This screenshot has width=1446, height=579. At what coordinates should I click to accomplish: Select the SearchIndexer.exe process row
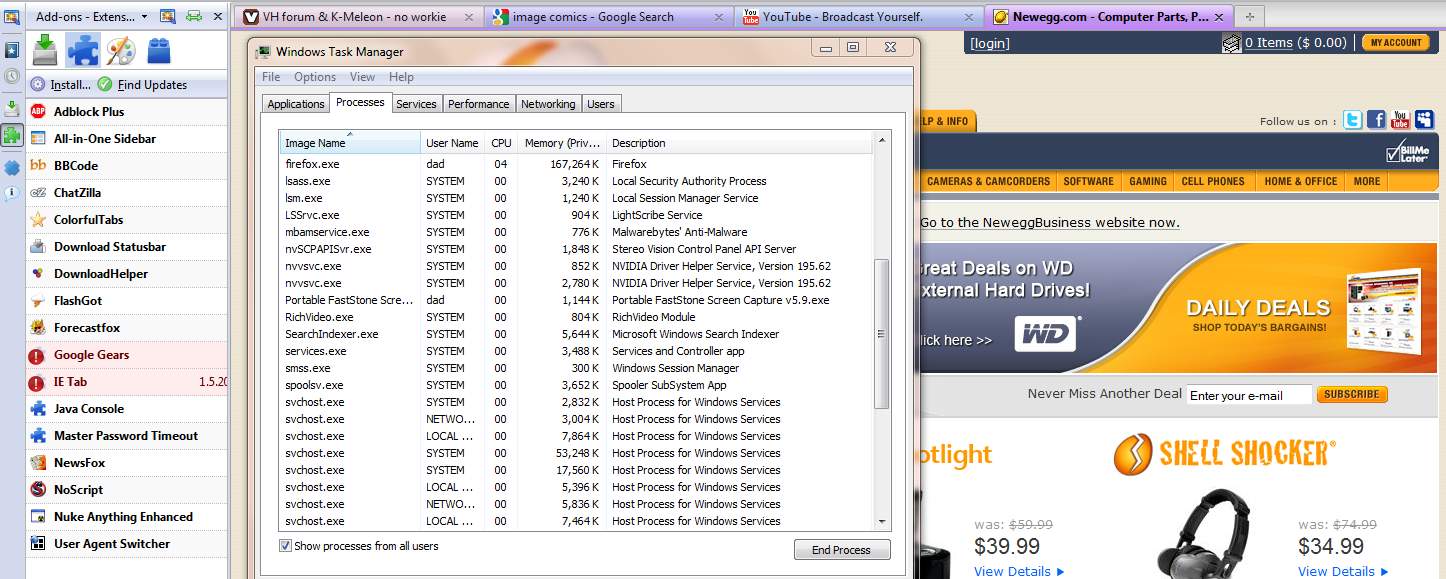click(x=577, y=334)
